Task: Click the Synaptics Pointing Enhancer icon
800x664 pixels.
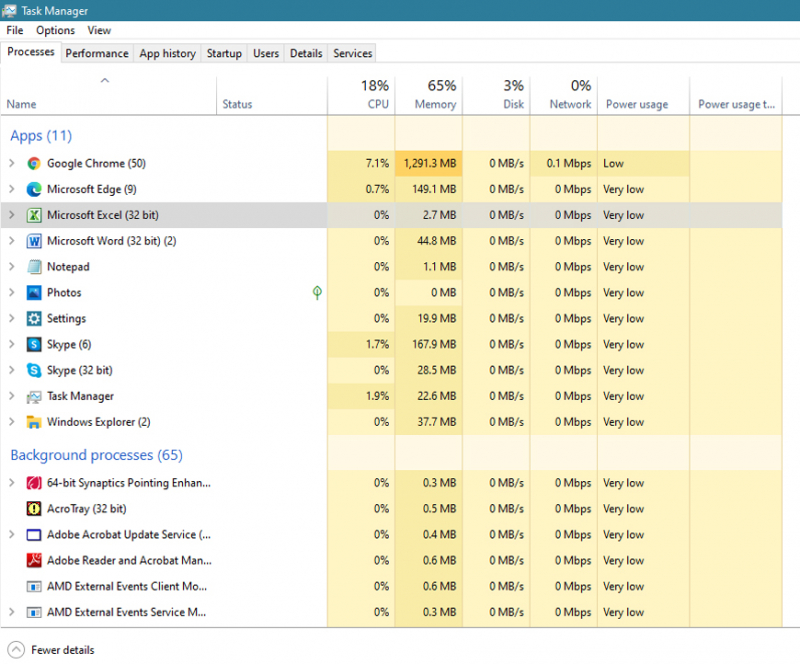Action: [34, 483]
